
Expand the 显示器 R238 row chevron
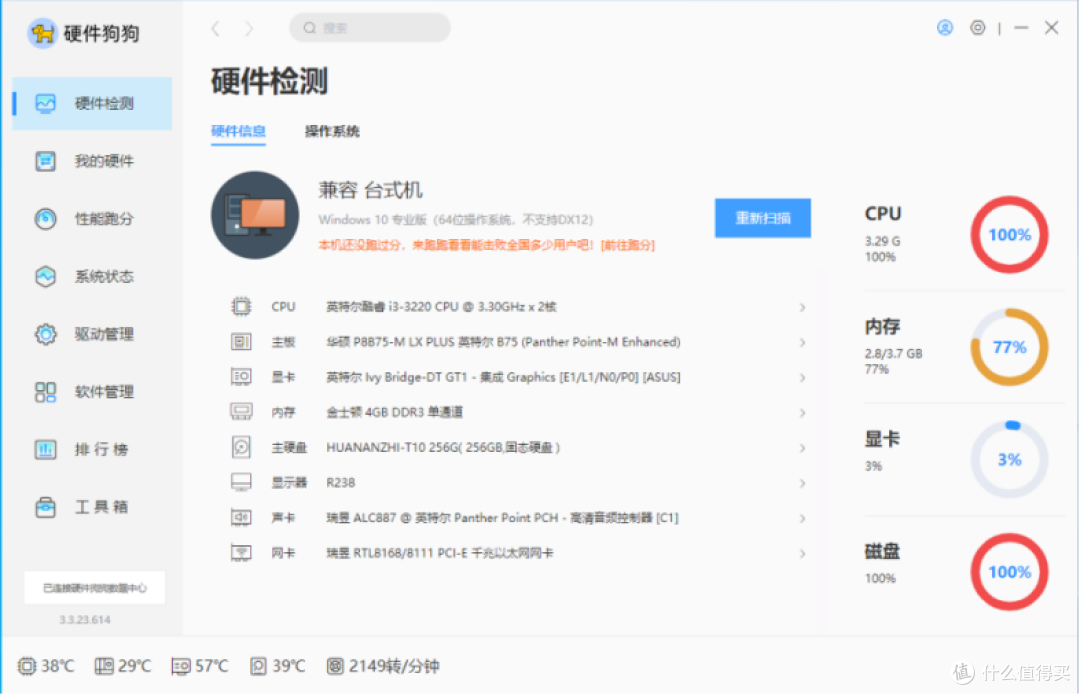pos(802,483)
